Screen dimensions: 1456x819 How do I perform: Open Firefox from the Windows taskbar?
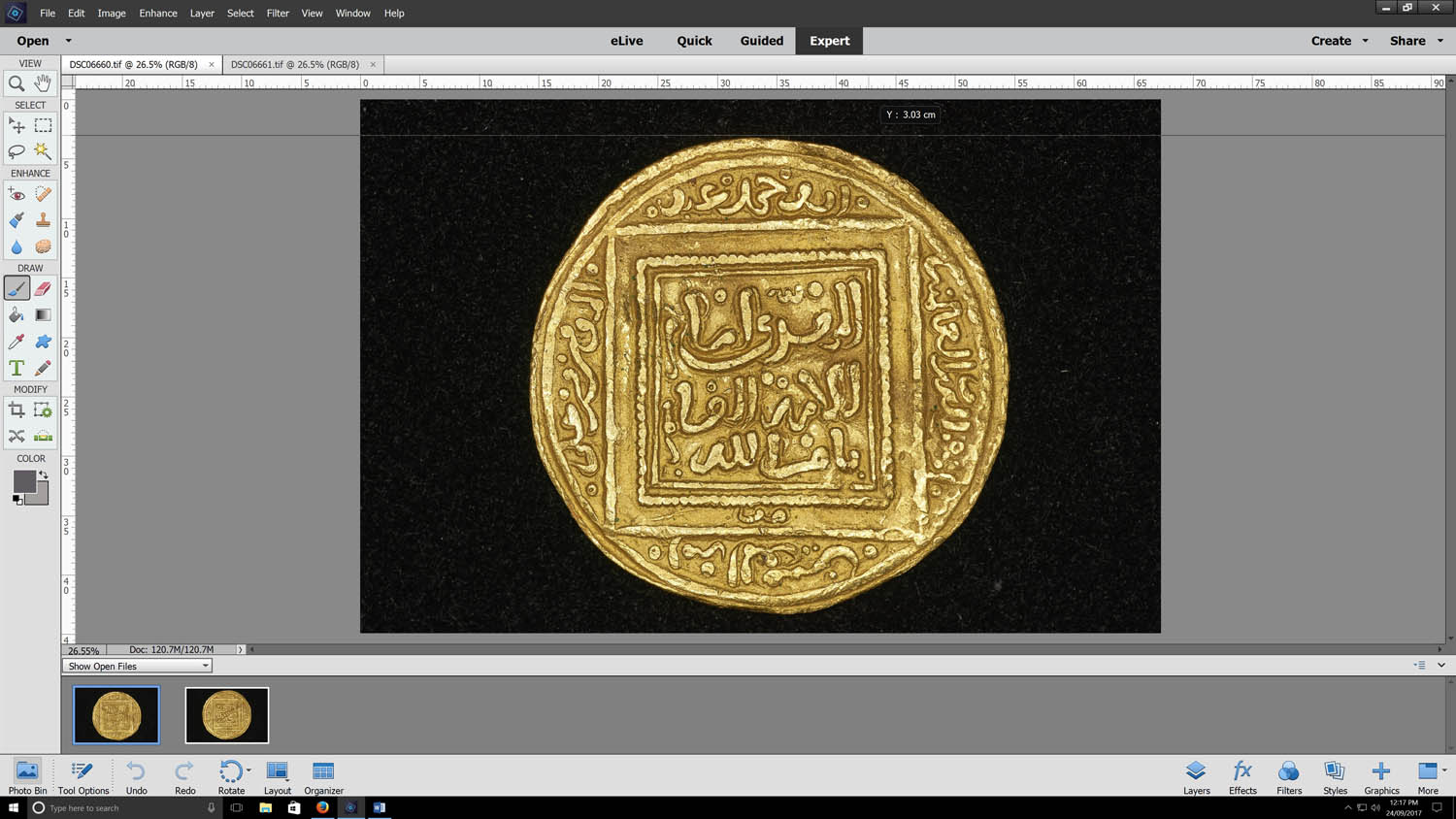pos(322,807)
